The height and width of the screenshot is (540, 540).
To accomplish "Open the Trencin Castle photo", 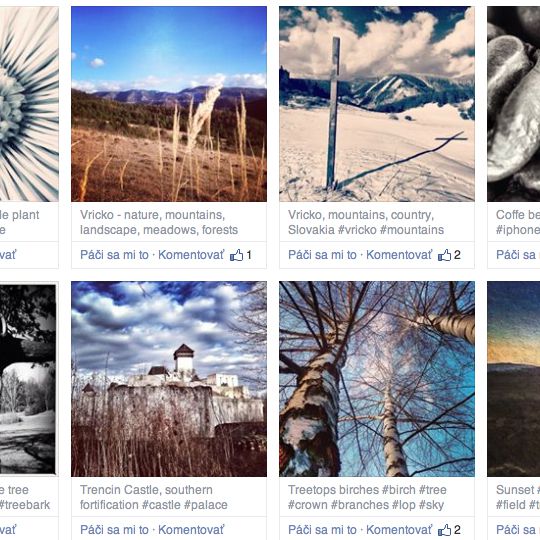I will coord(169,379).
